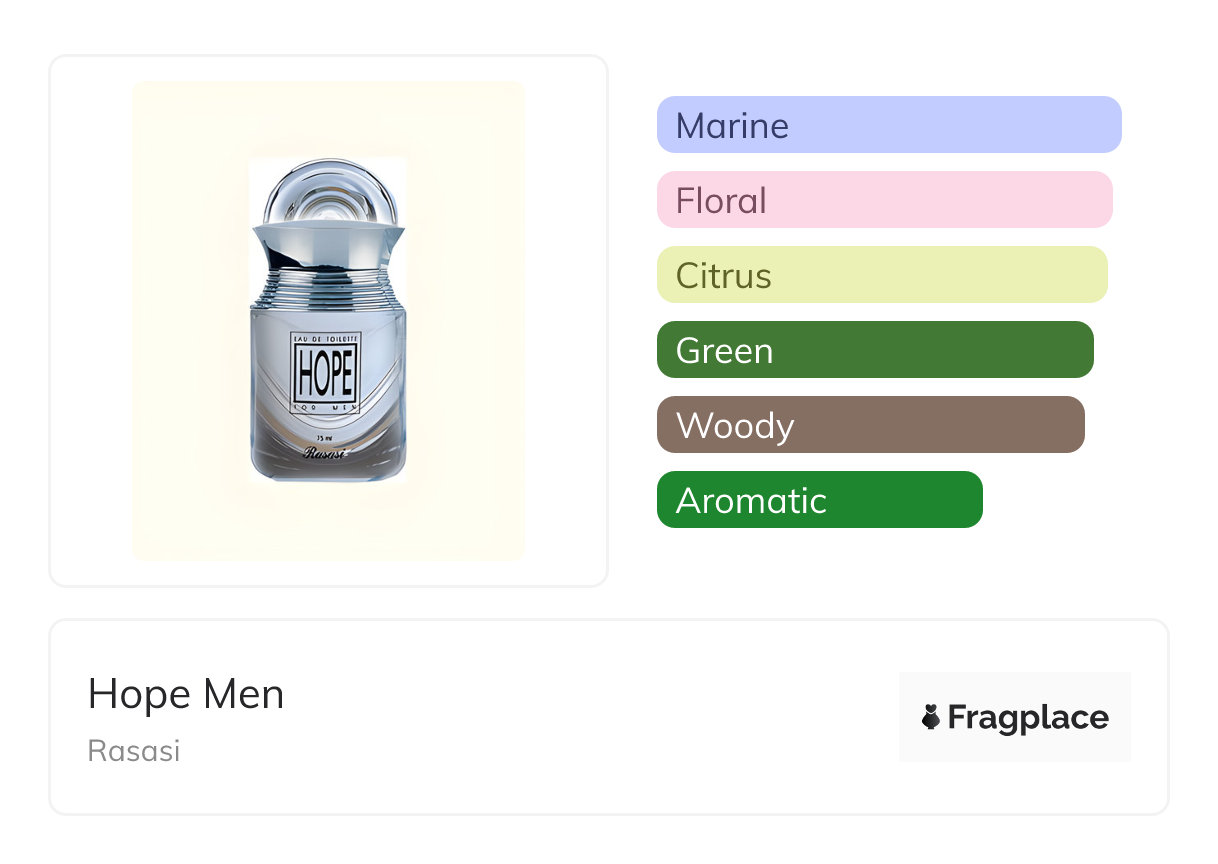Choose the pink Floral accord bar
Screen dimensions: 1218x864
click(x=884, y=200)
